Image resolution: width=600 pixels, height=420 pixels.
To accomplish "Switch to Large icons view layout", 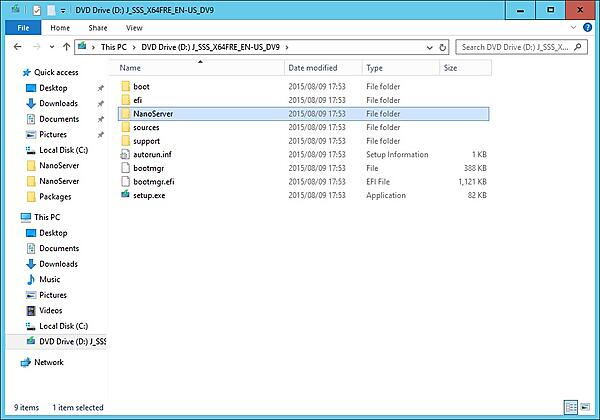I will (585, 407).
